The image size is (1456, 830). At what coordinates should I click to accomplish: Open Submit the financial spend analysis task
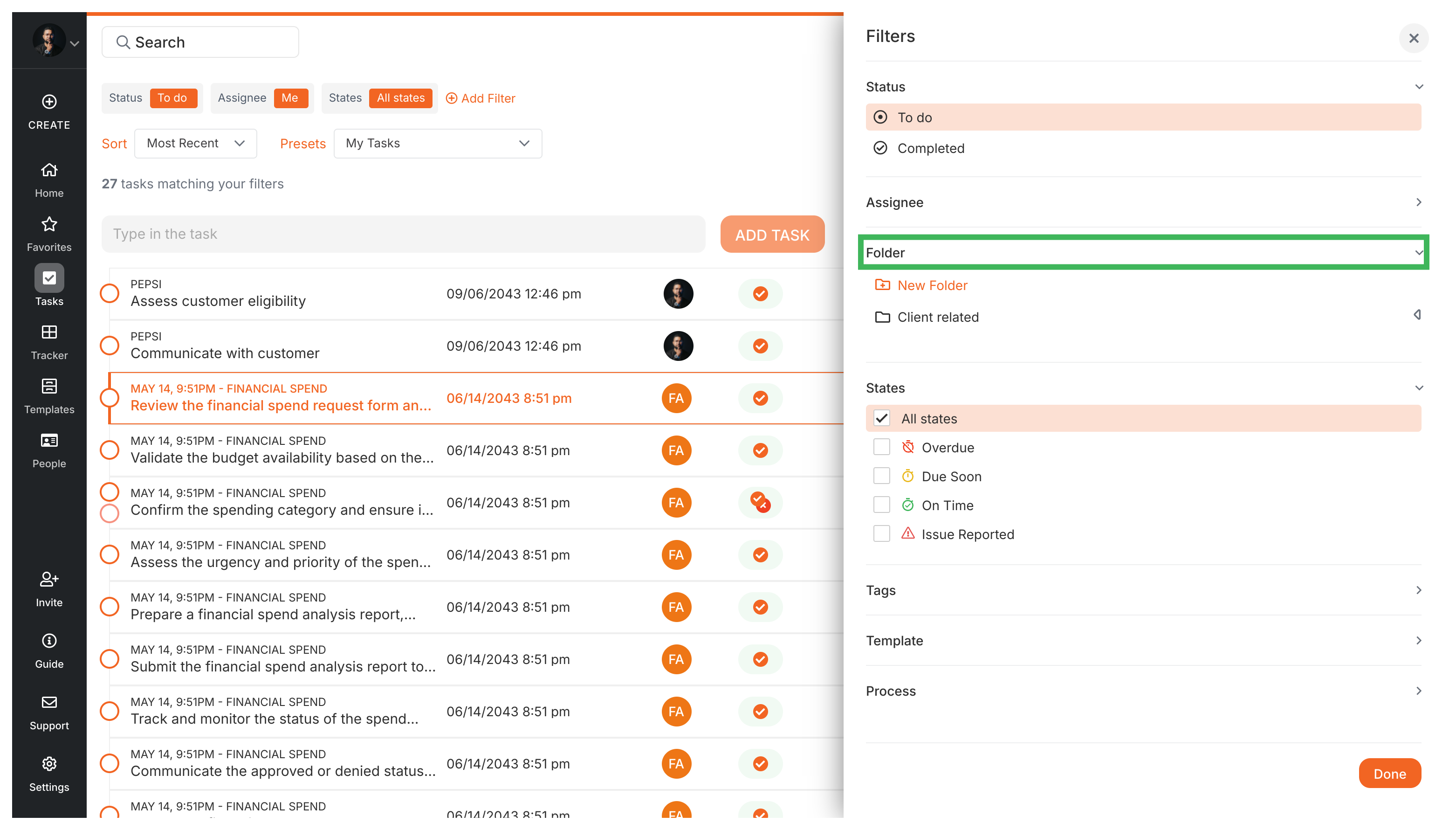coord(283,666)
